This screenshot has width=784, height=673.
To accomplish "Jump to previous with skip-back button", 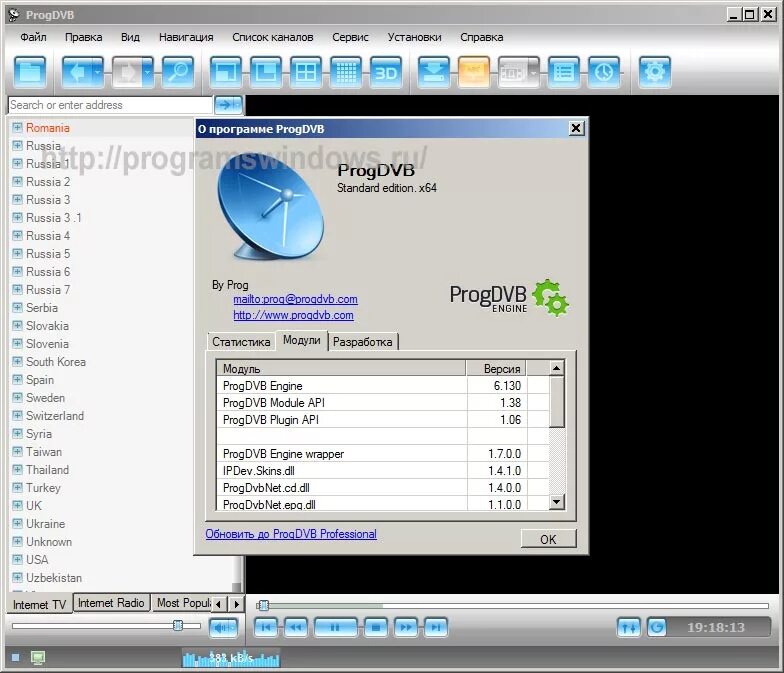I will (x=266, y=627).
